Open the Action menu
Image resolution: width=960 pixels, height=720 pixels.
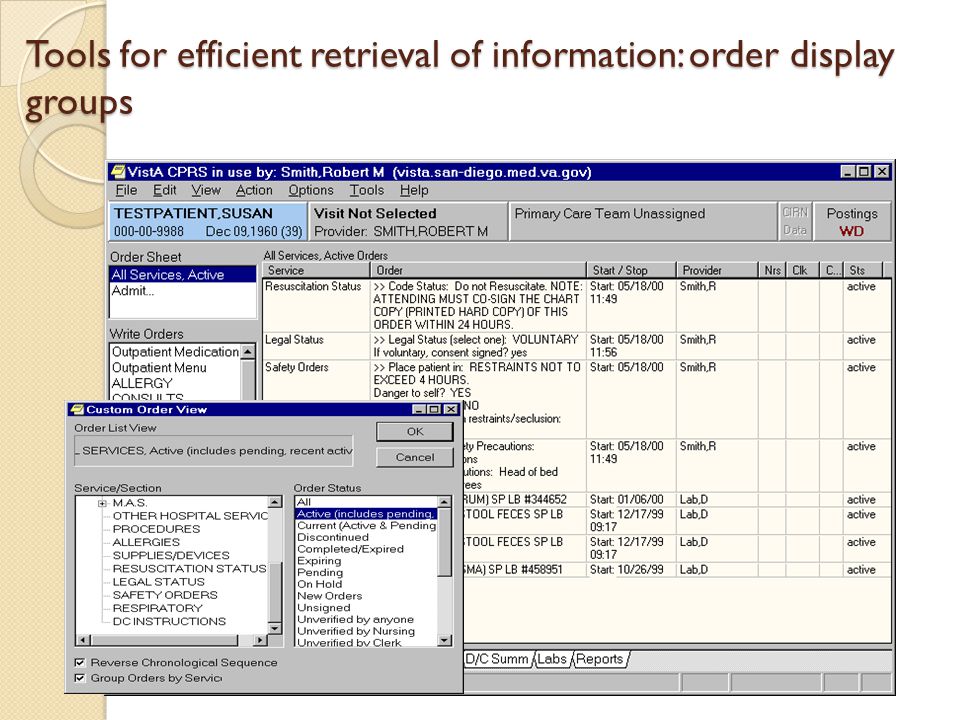tap(254, 190)
